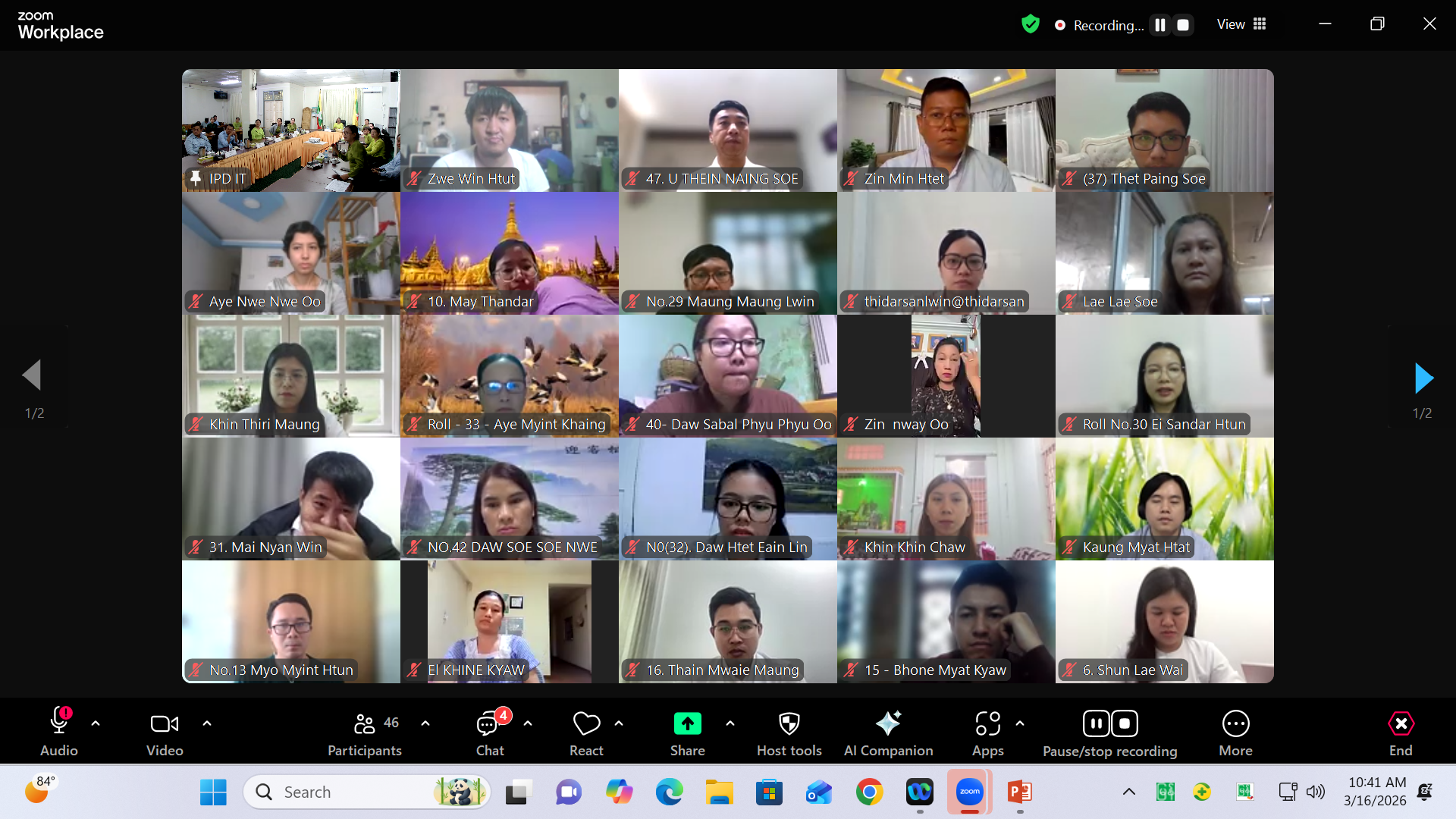Click the React heart icon
This screenshot has width=1456, height=819.
coord(586,724)
